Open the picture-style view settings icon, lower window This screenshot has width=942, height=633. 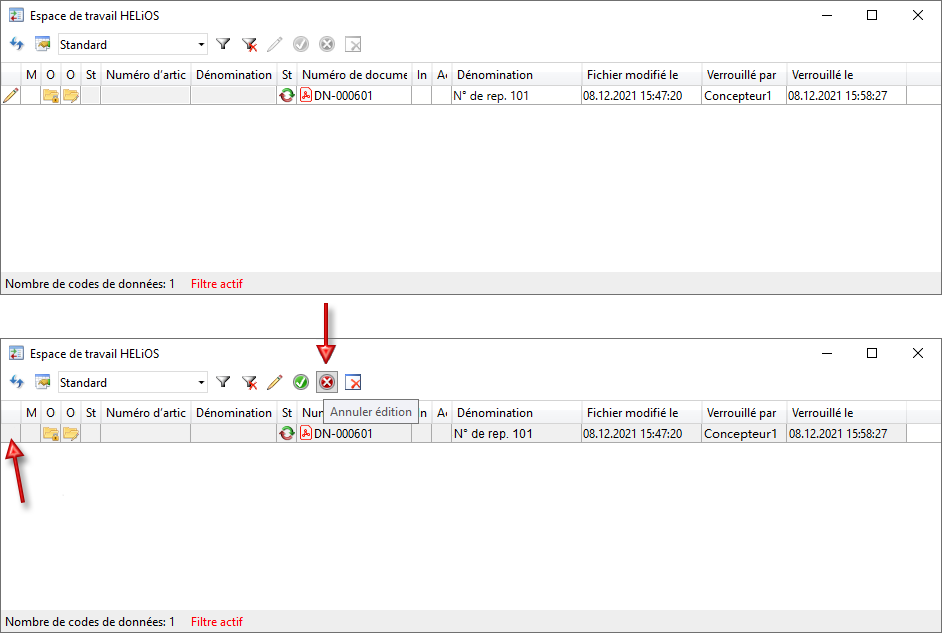(x=43, y=383)
